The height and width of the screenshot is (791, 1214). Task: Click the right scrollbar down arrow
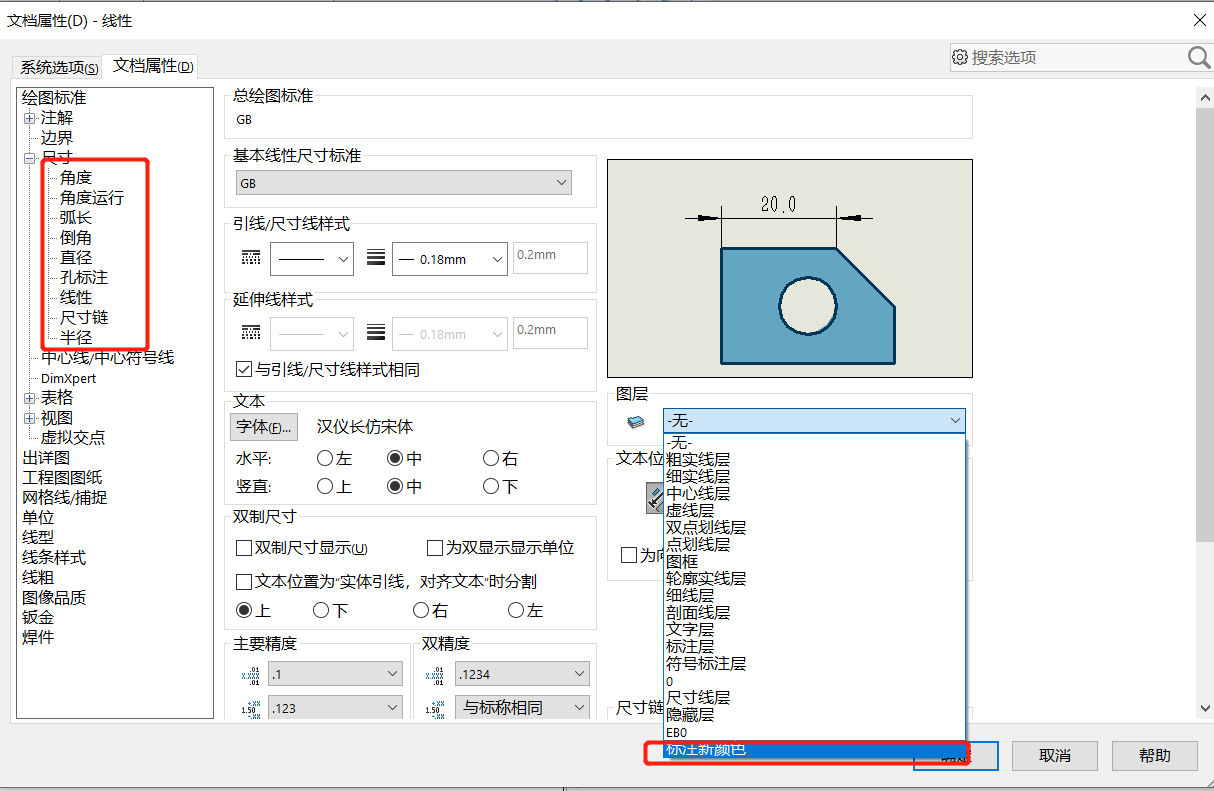[1205, 709]
